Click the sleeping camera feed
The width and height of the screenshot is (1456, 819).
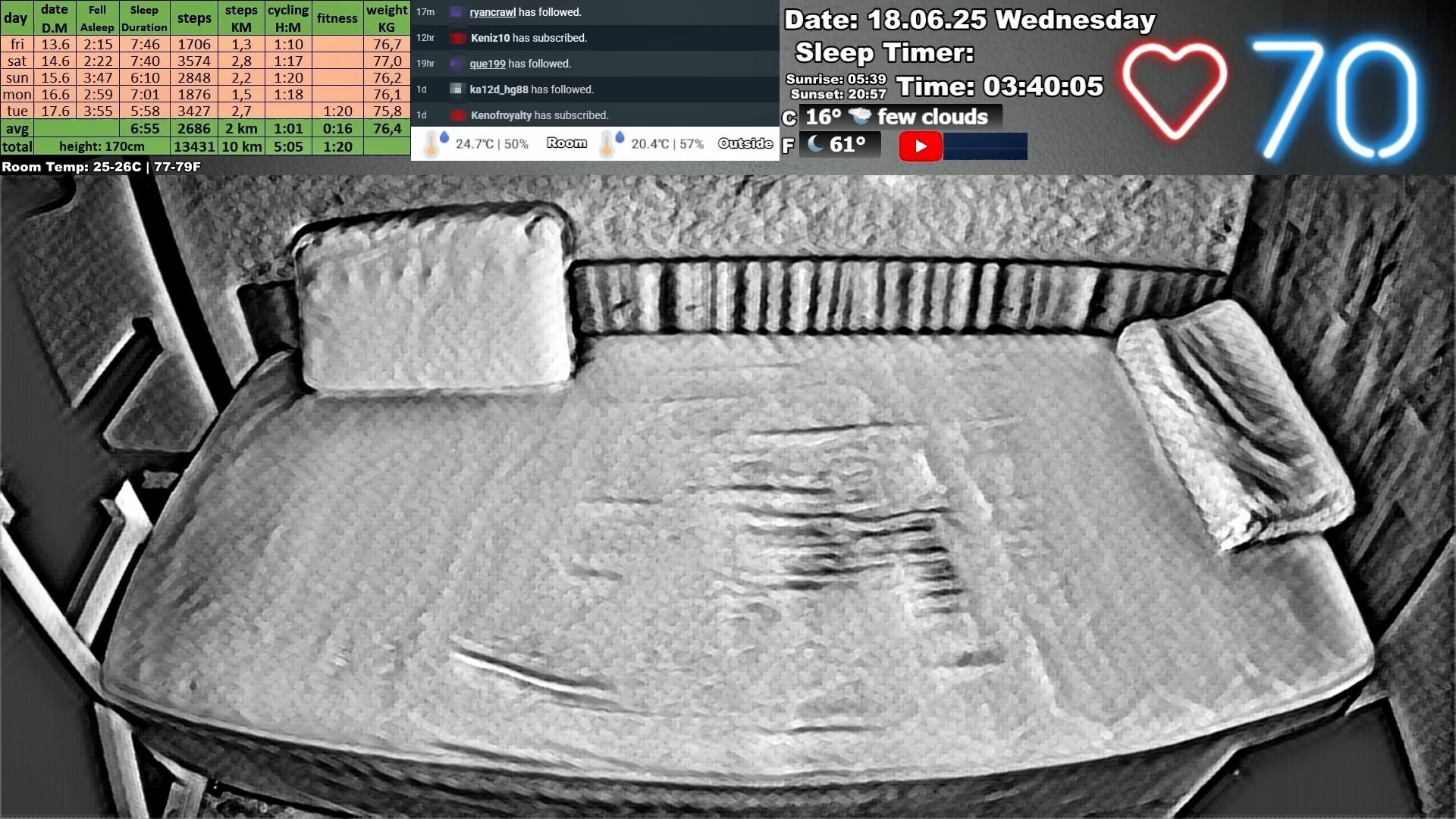pos(728,497)
